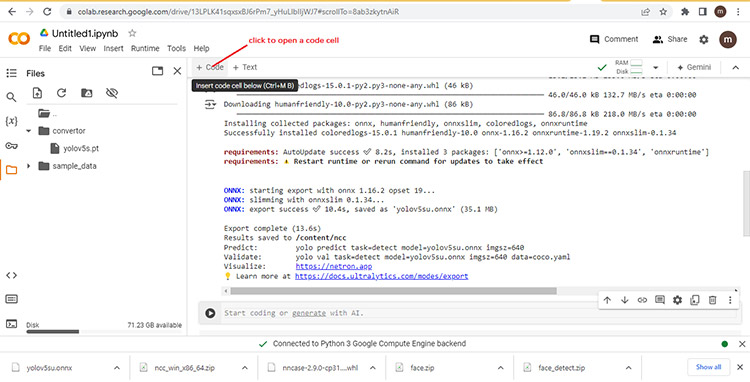Bookmark this page with star icon

click(663, 12)
